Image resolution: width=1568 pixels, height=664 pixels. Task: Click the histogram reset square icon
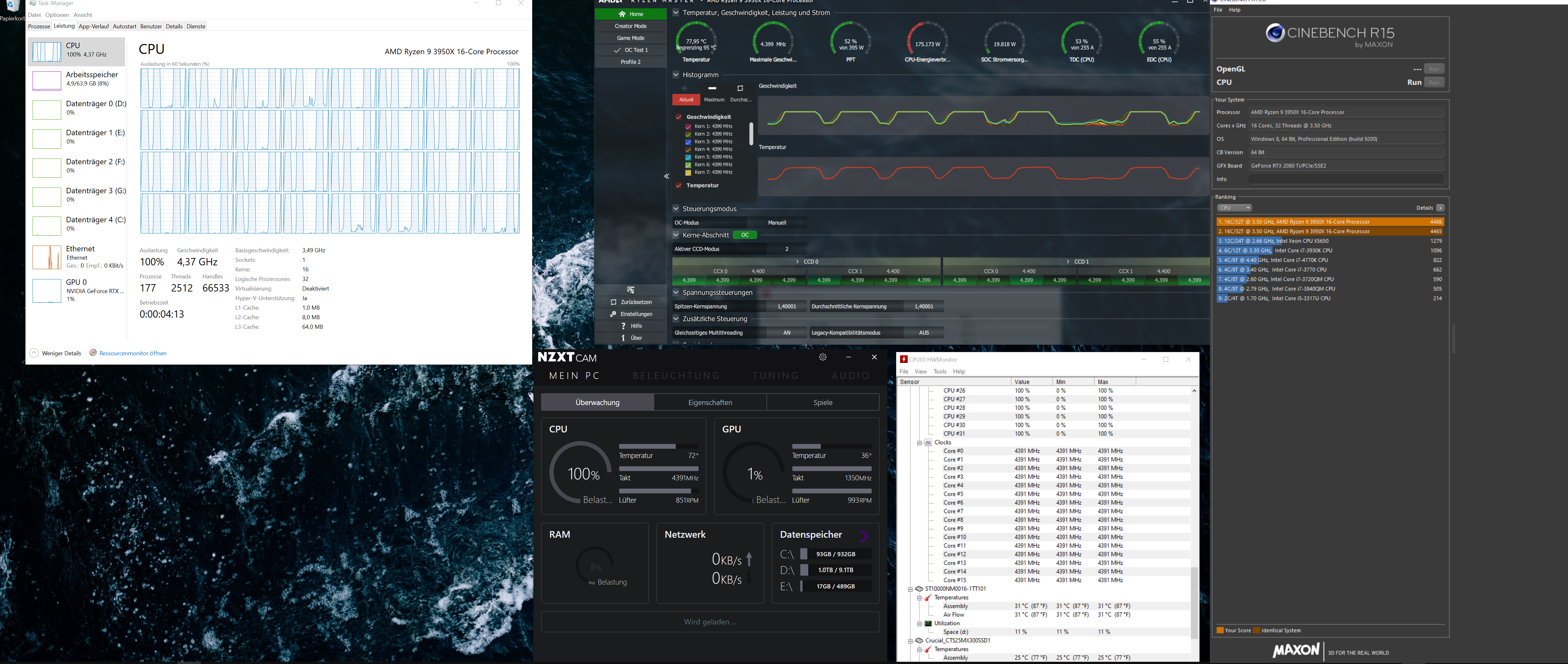click(x=740, y=88)
